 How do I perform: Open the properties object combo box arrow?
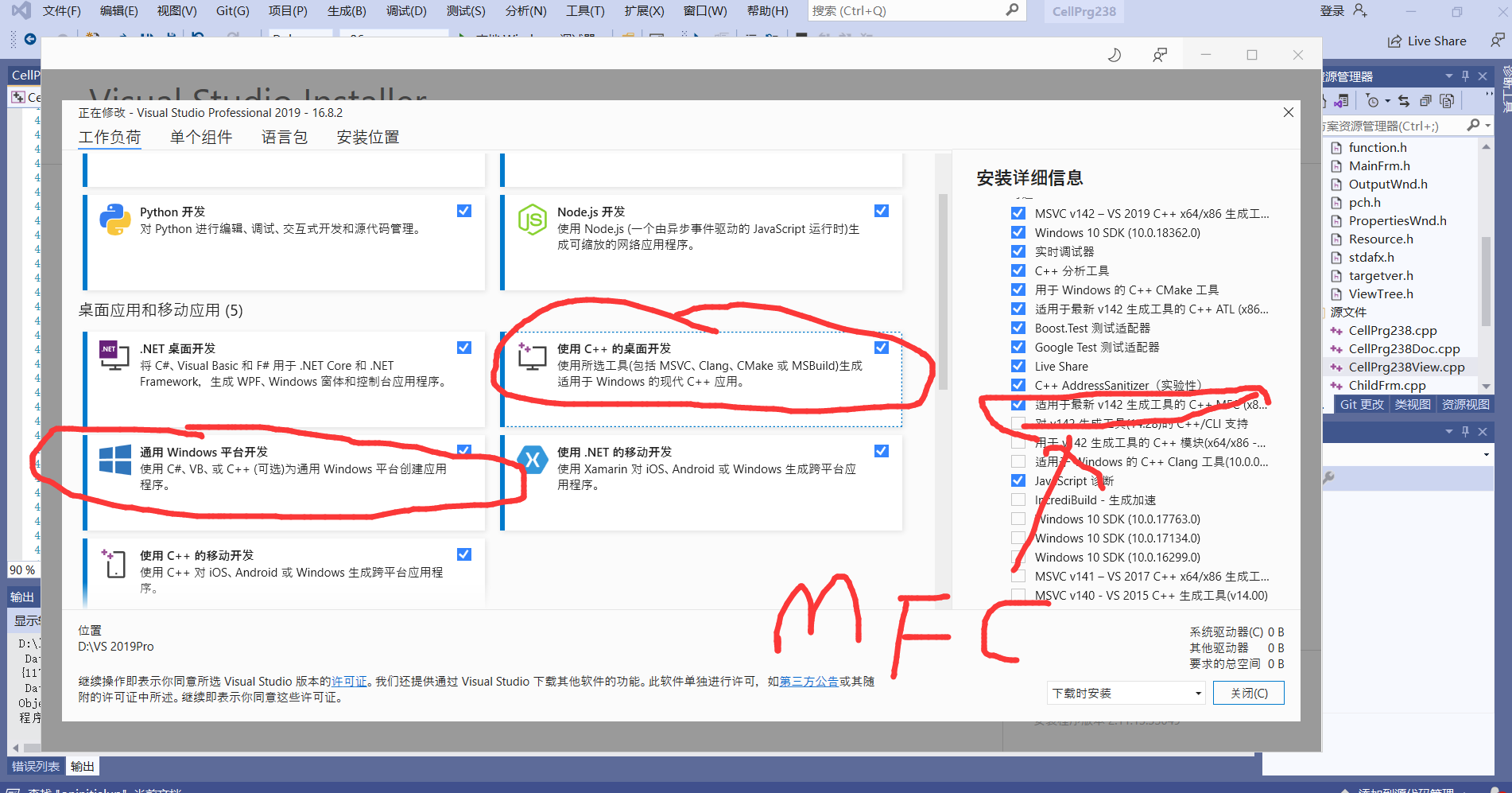coord(1487,454)
